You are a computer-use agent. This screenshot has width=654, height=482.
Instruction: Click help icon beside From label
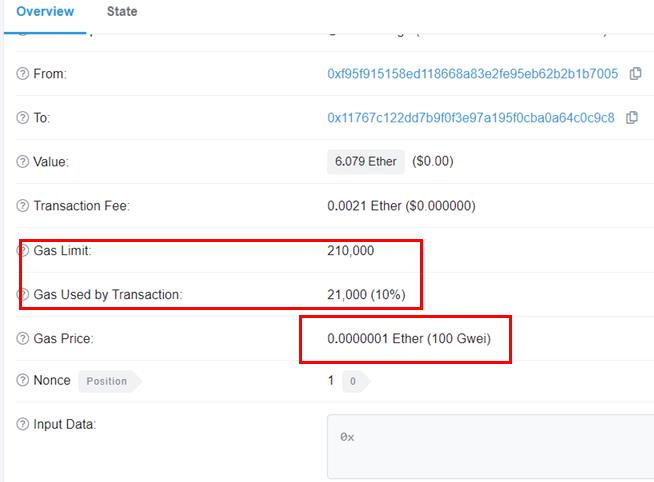click(x=23, y=74)
